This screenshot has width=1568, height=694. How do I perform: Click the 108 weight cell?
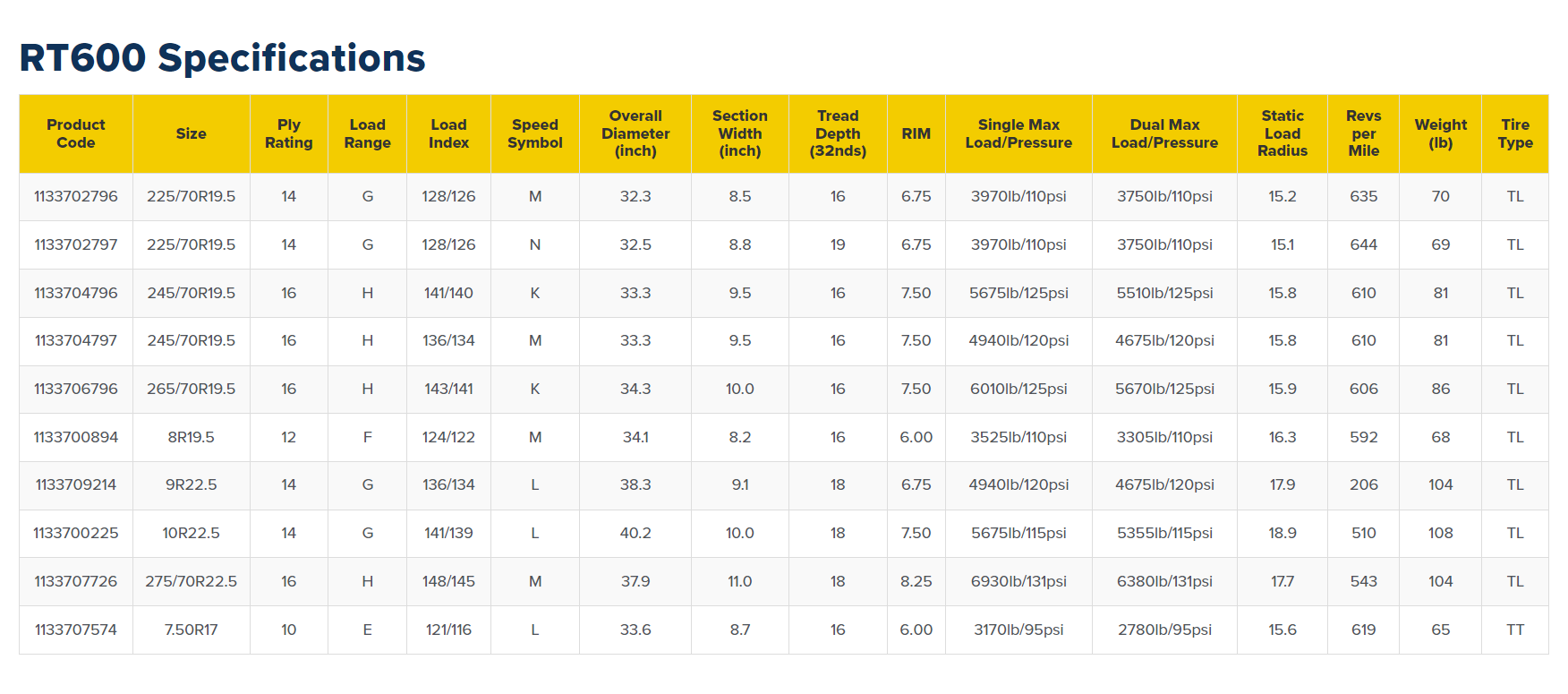click(1441, 533)
